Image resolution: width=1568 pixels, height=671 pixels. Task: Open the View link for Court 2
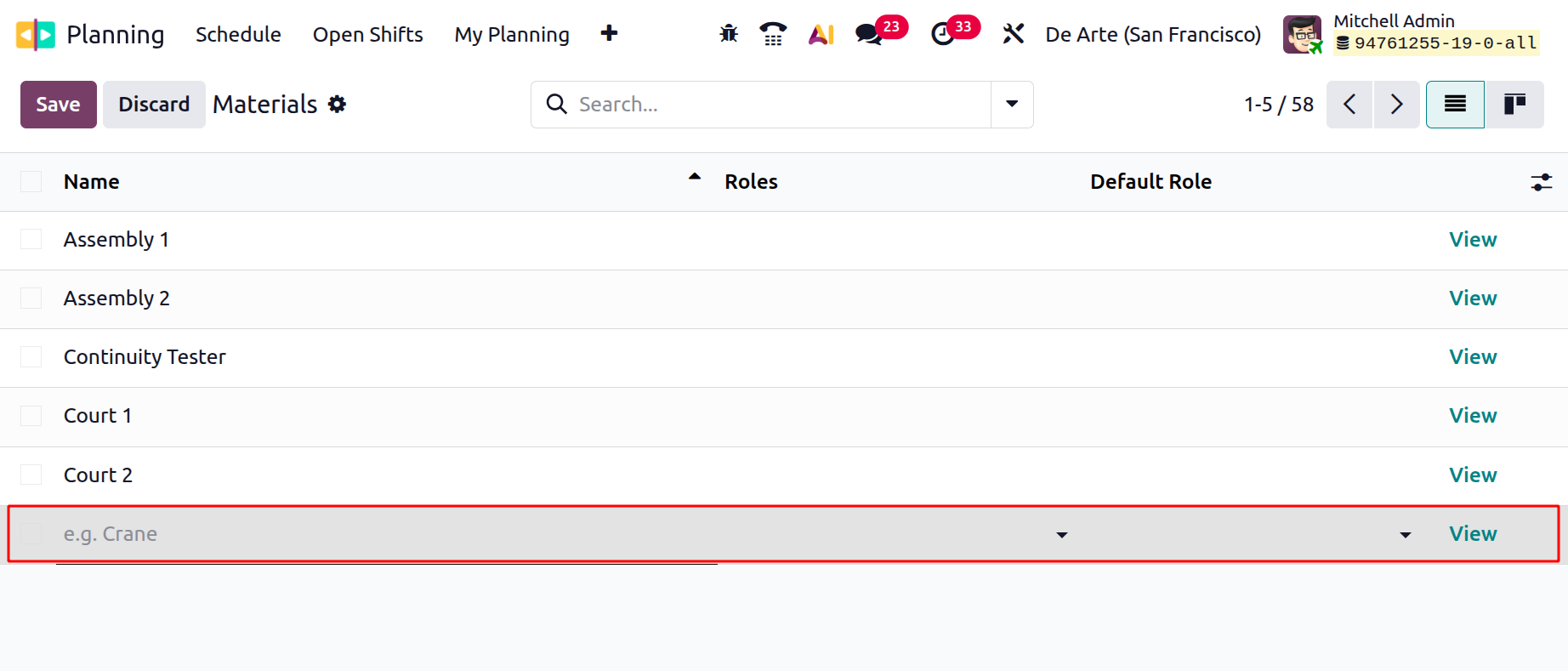tap(1472, 475)
